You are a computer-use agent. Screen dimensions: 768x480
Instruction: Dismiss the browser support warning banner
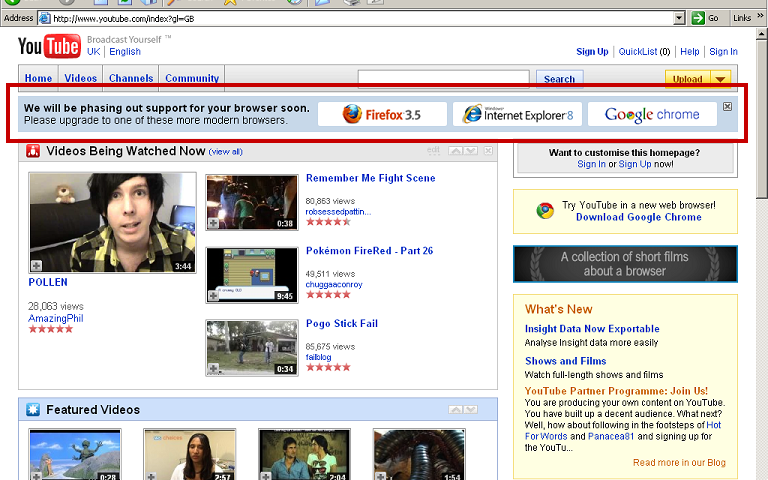(727, 106)
